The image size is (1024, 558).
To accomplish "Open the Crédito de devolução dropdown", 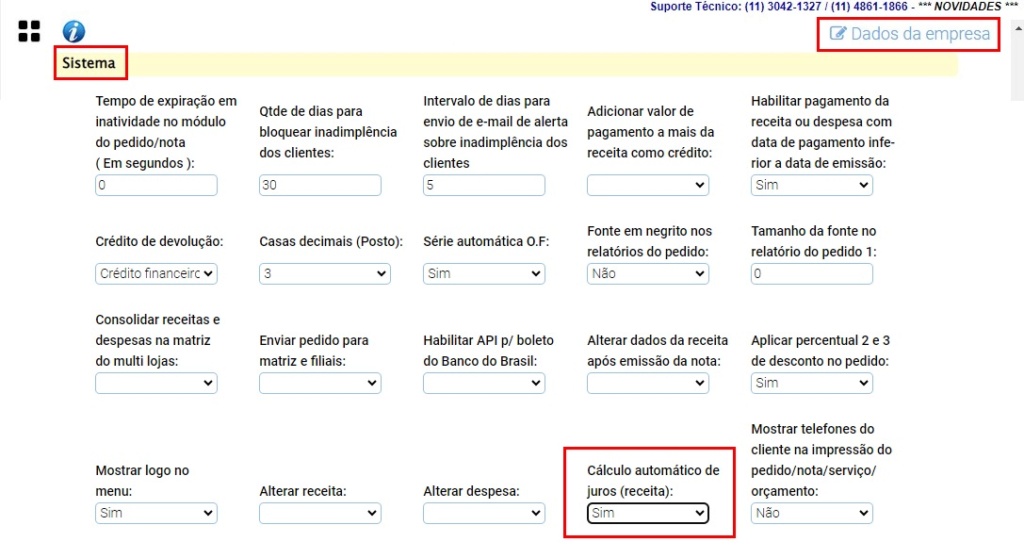I will (x=156, y=274).
